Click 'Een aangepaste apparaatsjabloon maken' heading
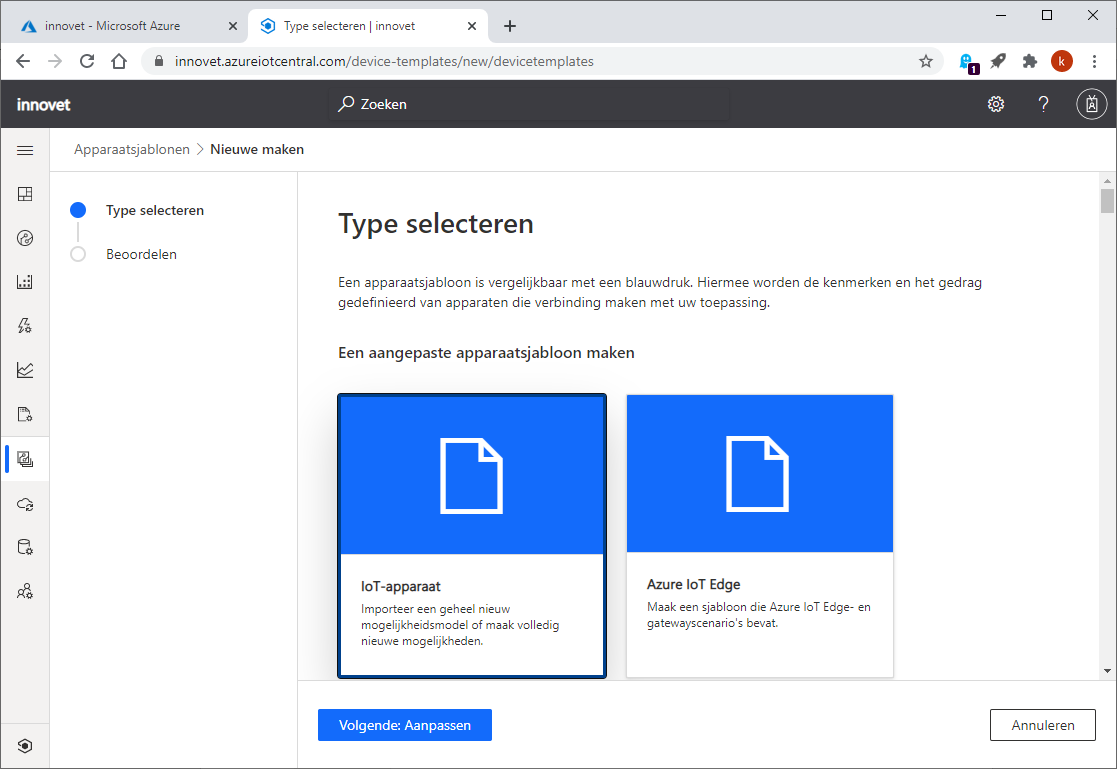 (487, 353)
